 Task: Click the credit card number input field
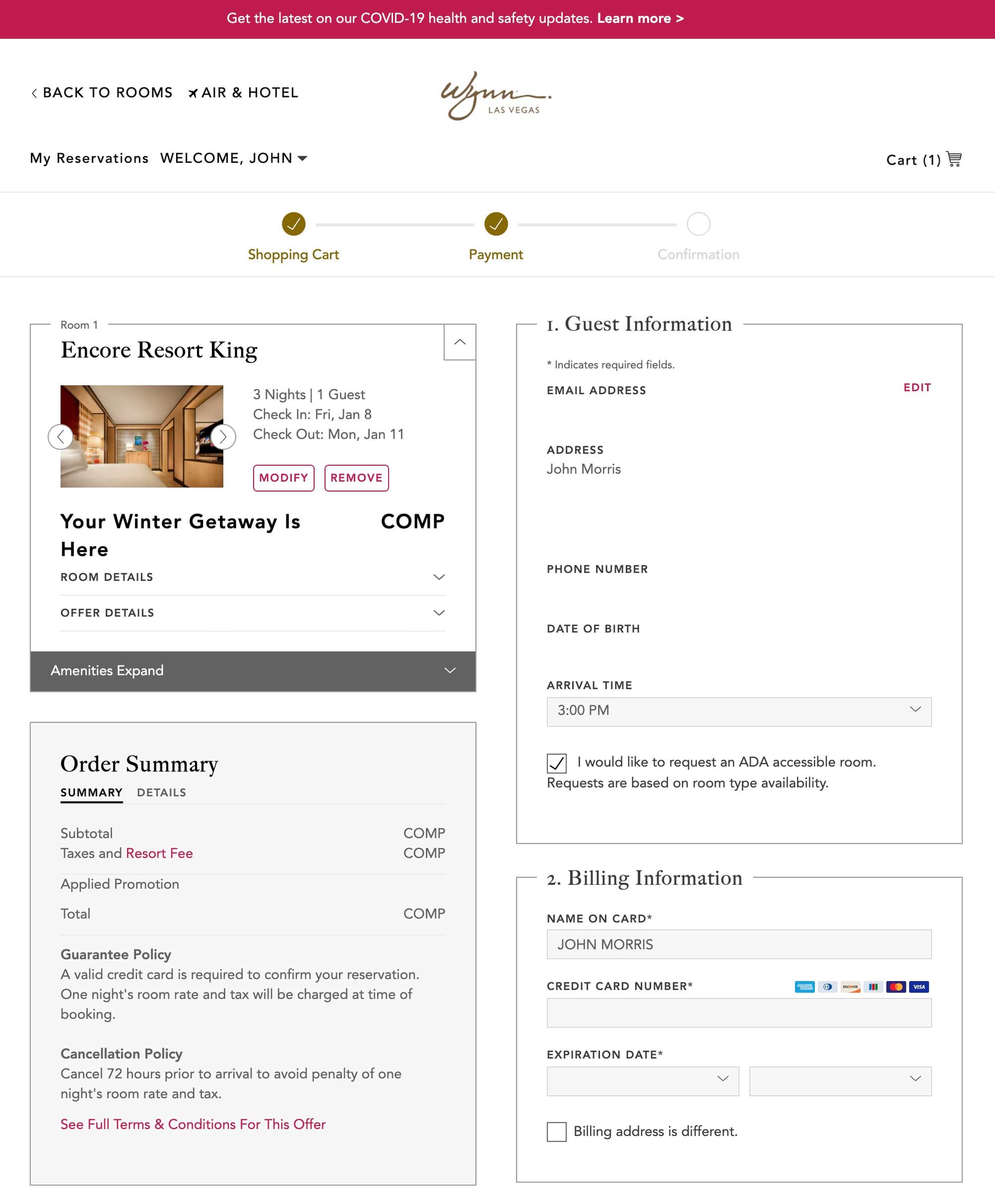point(739,1012)
